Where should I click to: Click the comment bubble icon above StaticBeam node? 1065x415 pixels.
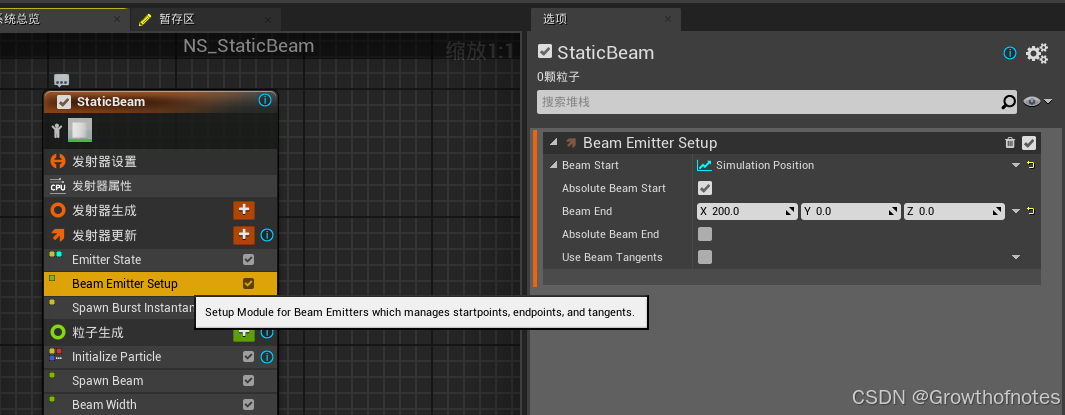[x=61, y=81]
